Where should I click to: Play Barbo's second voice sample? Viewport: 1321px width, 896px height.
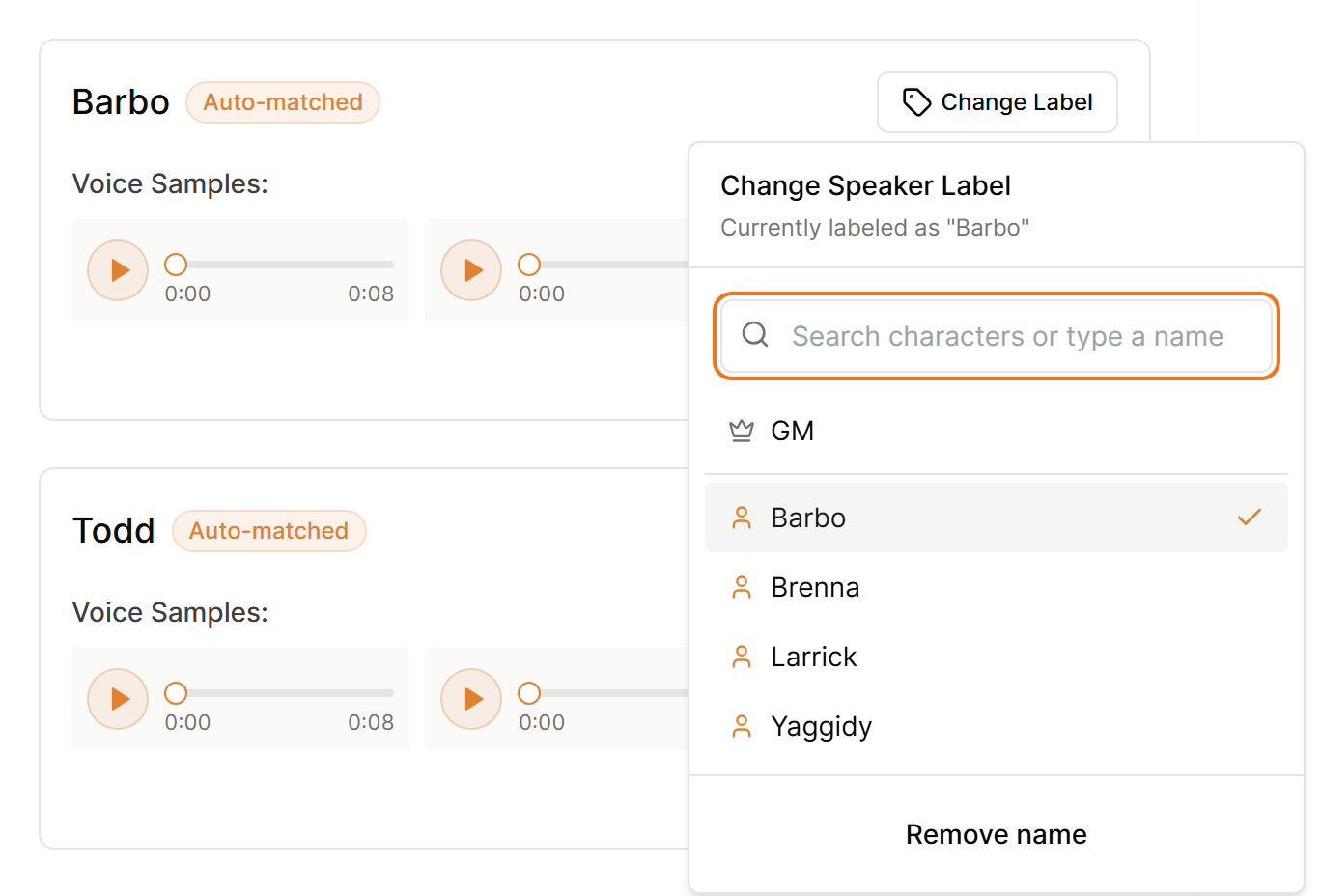pos(471,270)
